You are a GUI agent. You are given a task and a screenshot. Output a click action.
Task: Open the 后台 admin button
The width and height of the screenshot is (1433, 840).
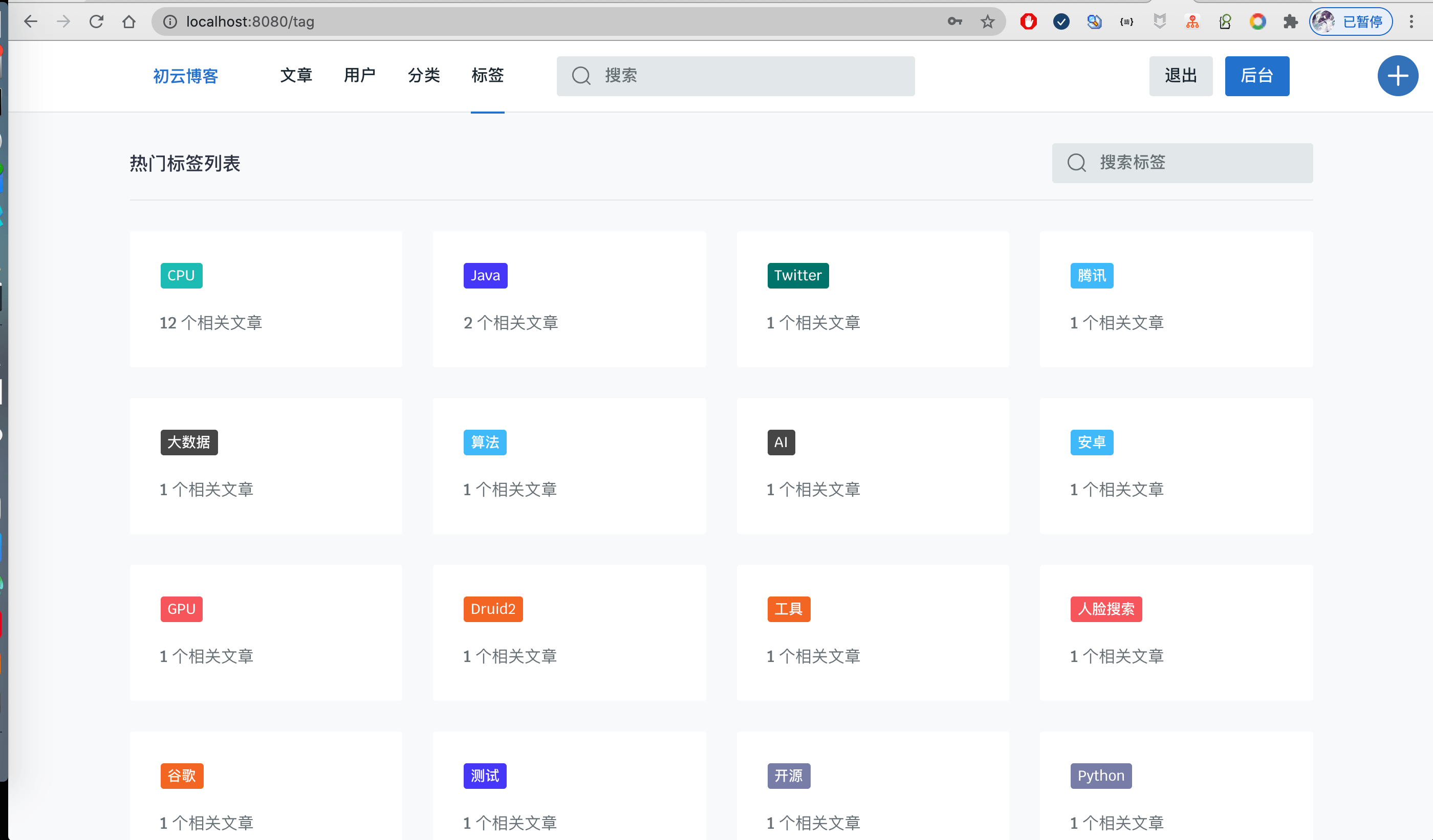point(1256,76)
